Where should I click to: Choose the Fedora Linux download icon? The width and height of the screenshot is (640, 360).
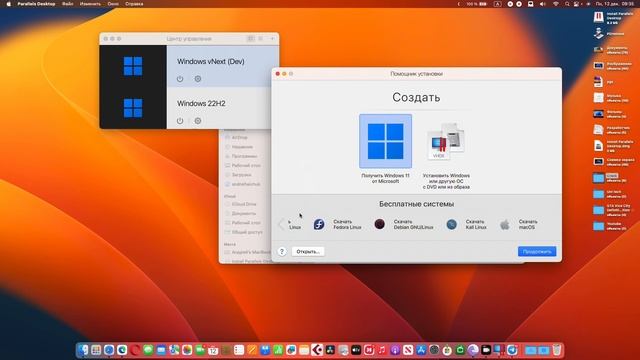click(x=319, y=224)
